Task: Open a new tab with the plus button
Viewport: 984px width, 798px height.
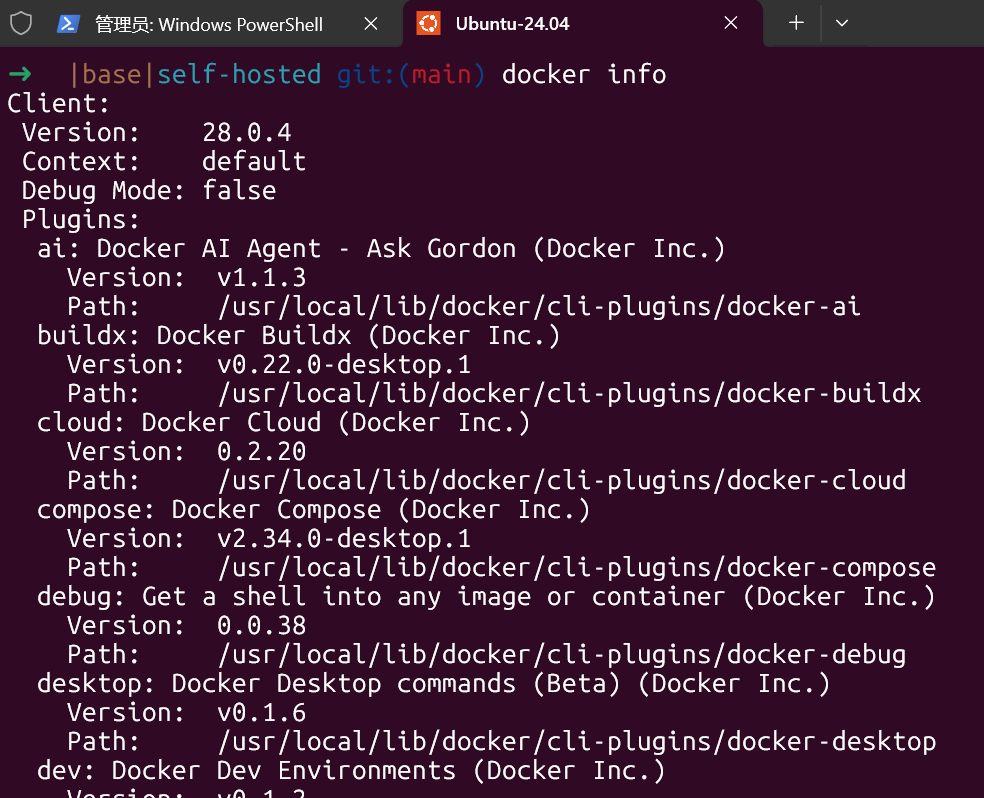Action: 796,23
